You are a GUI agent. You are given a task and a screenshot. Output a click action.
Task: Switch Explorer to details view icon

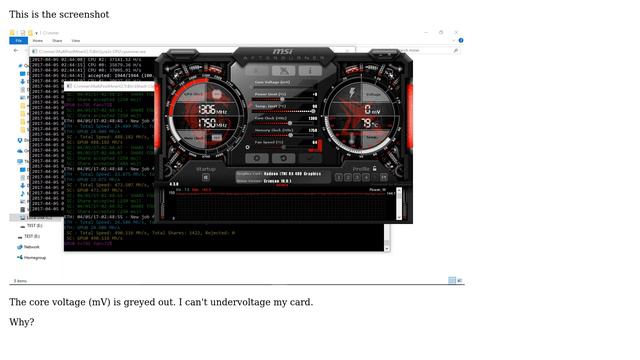(x=452, y=280)
